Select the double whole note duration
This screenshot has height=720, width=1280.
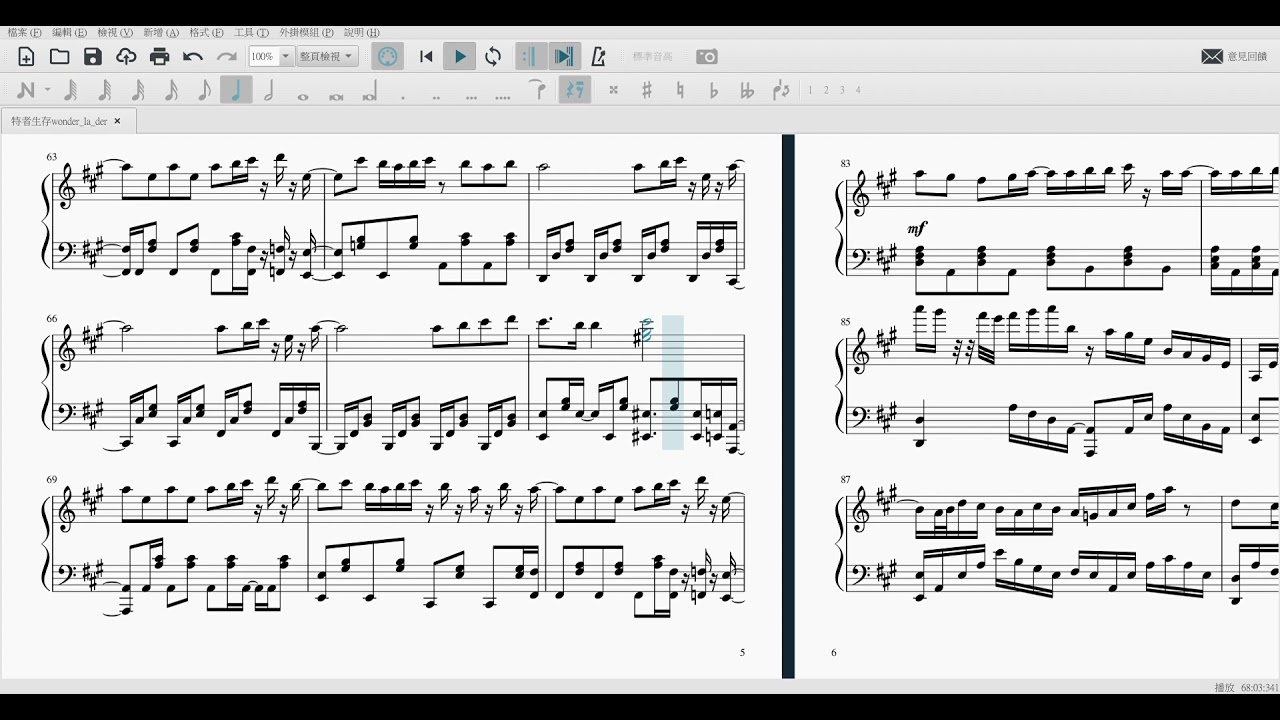(x=336, y=96)
